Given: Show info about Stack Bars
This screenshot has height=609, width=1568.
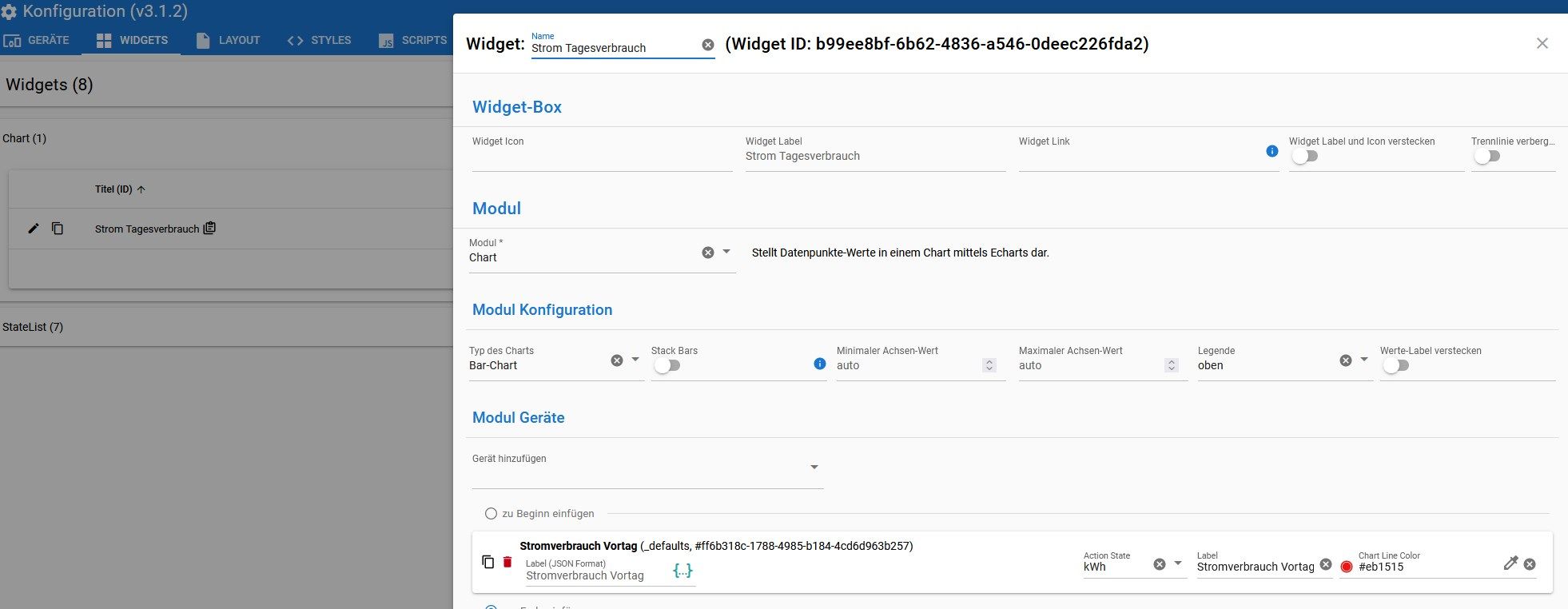Looking at the screenshot, I should click(x=819, y=364).
